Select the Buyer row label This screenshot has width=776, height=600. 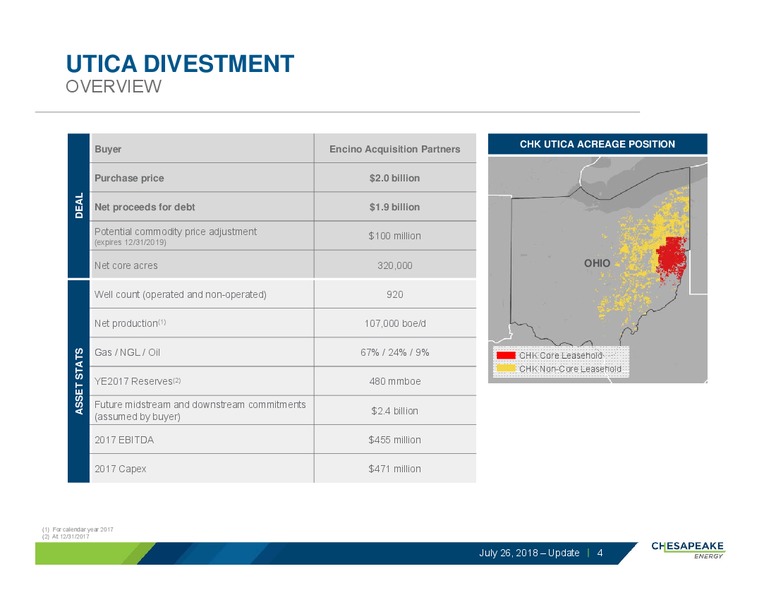click(x=108, y=149)
